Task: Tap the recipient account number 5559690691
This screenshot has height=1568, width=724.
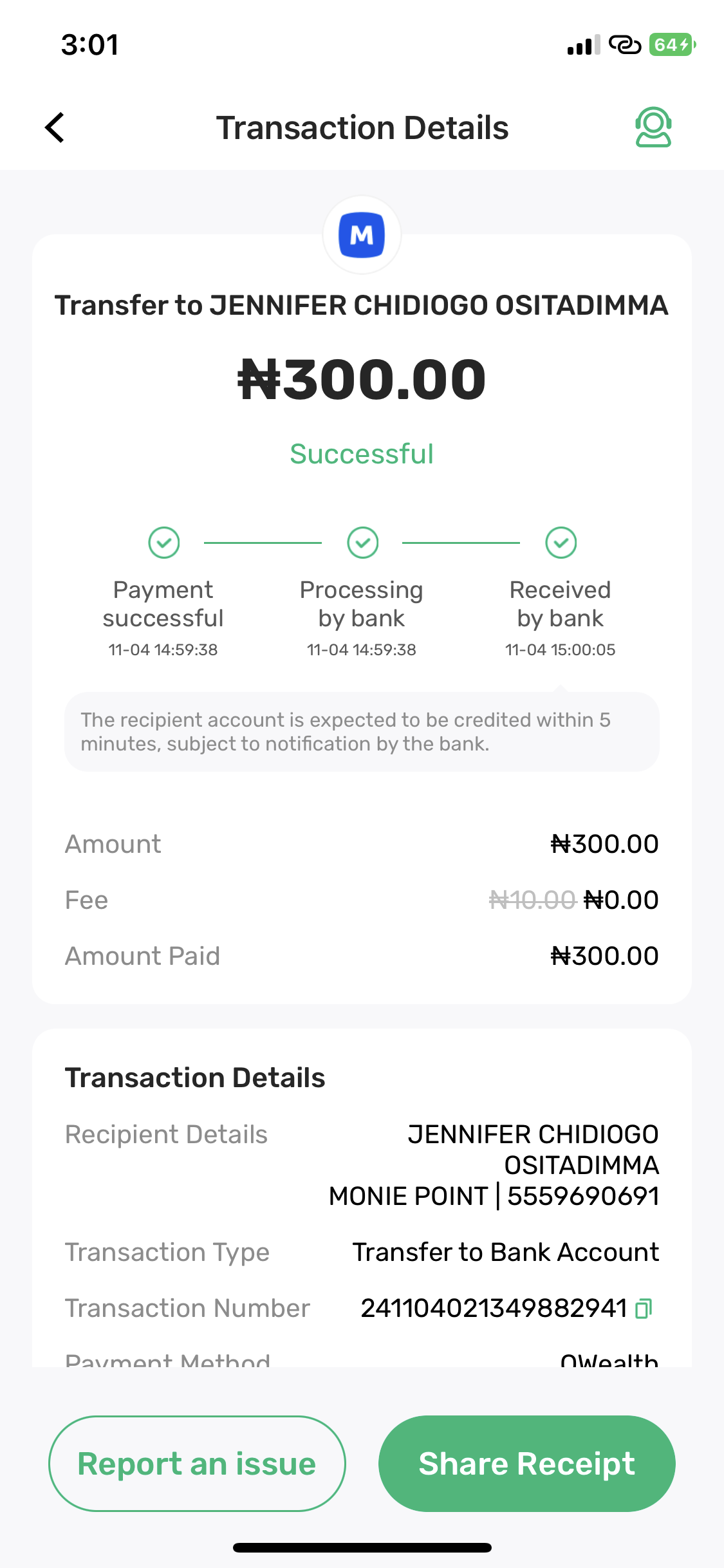Action: coord(583,1196)
